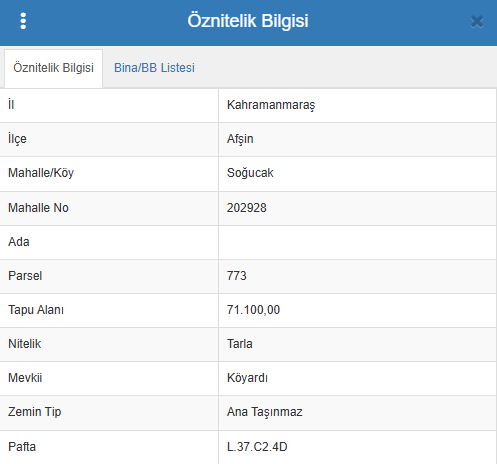Select the Öznitelik Bilgisi tab
This screenshot has width=497, height=464.
(x=53, y=68)
